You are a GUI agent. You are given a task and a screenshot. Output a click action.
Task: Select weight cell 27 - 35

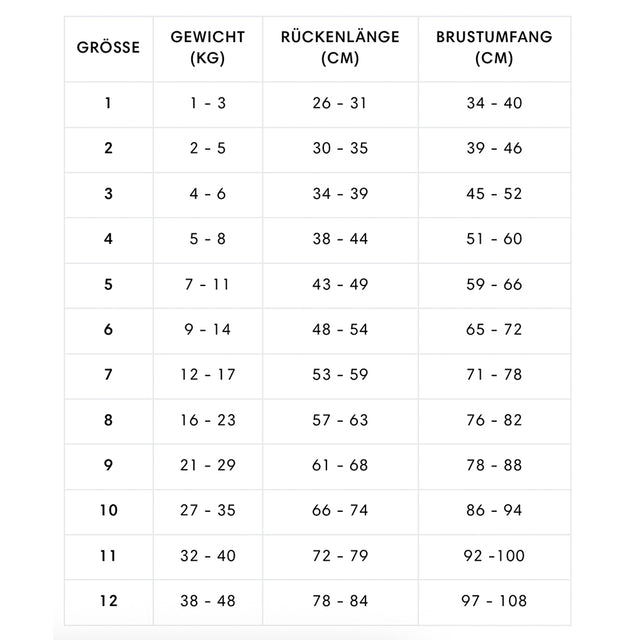point(207,510)
